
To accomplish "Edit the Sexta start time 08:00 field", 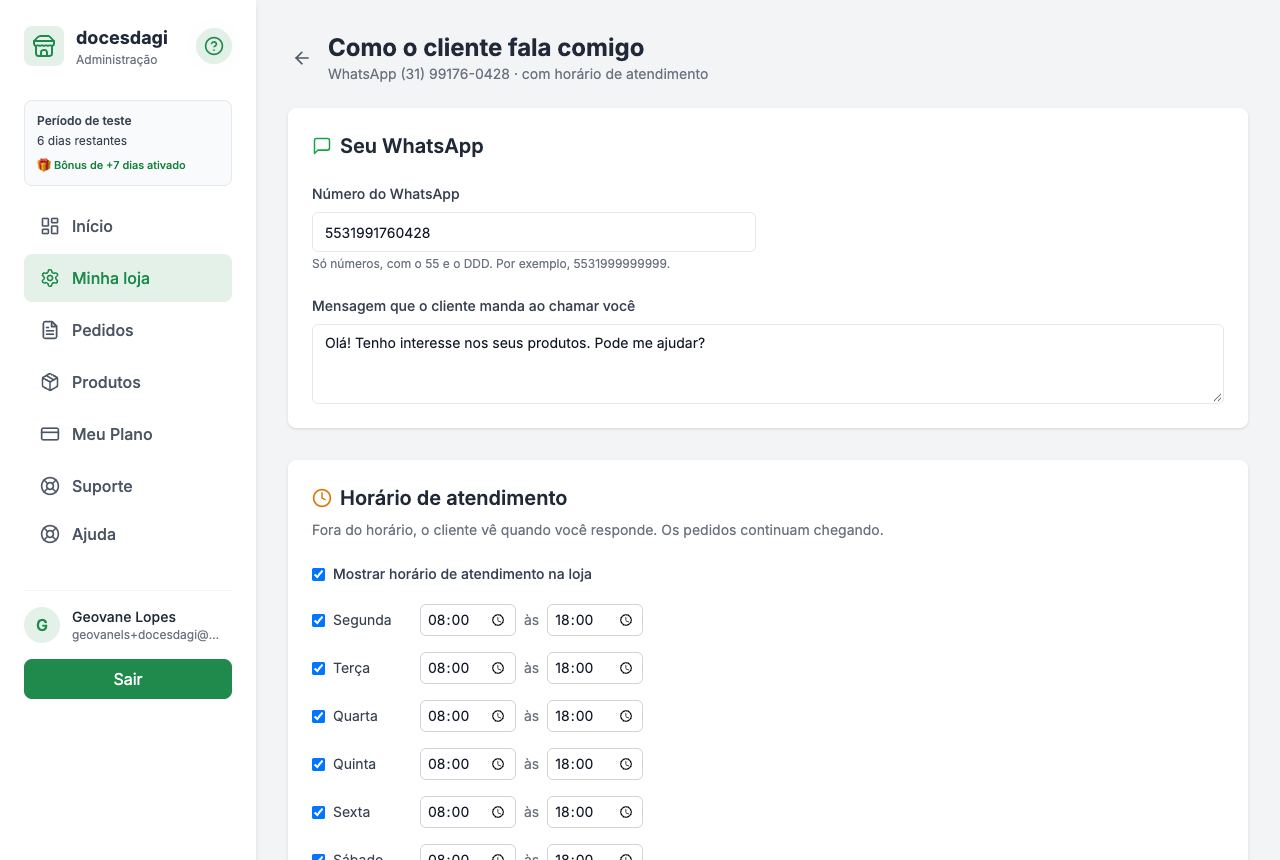I will (468, 812).
